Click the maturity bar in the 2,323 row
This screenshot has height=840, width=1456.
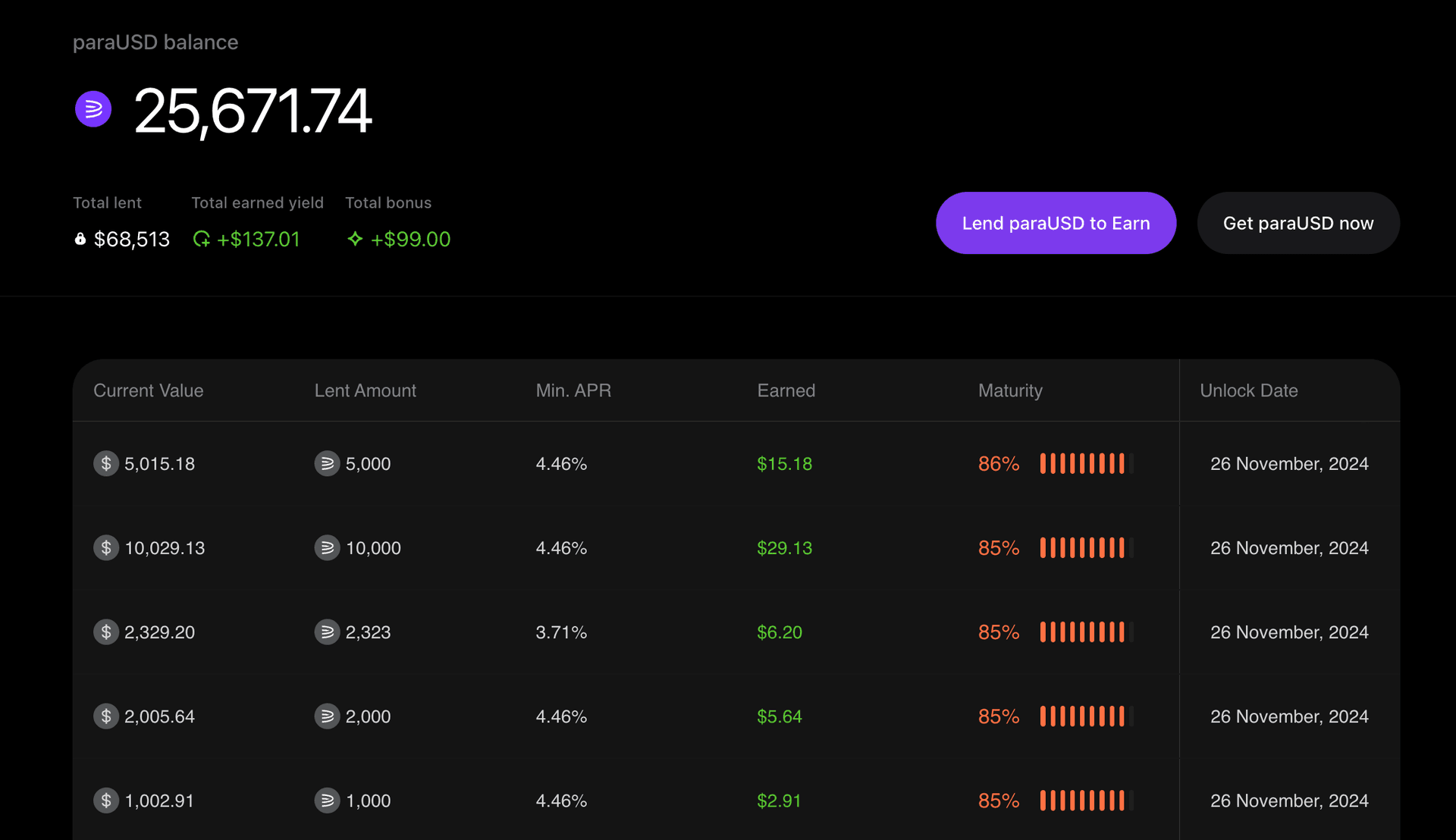(x=1086, y=632)
